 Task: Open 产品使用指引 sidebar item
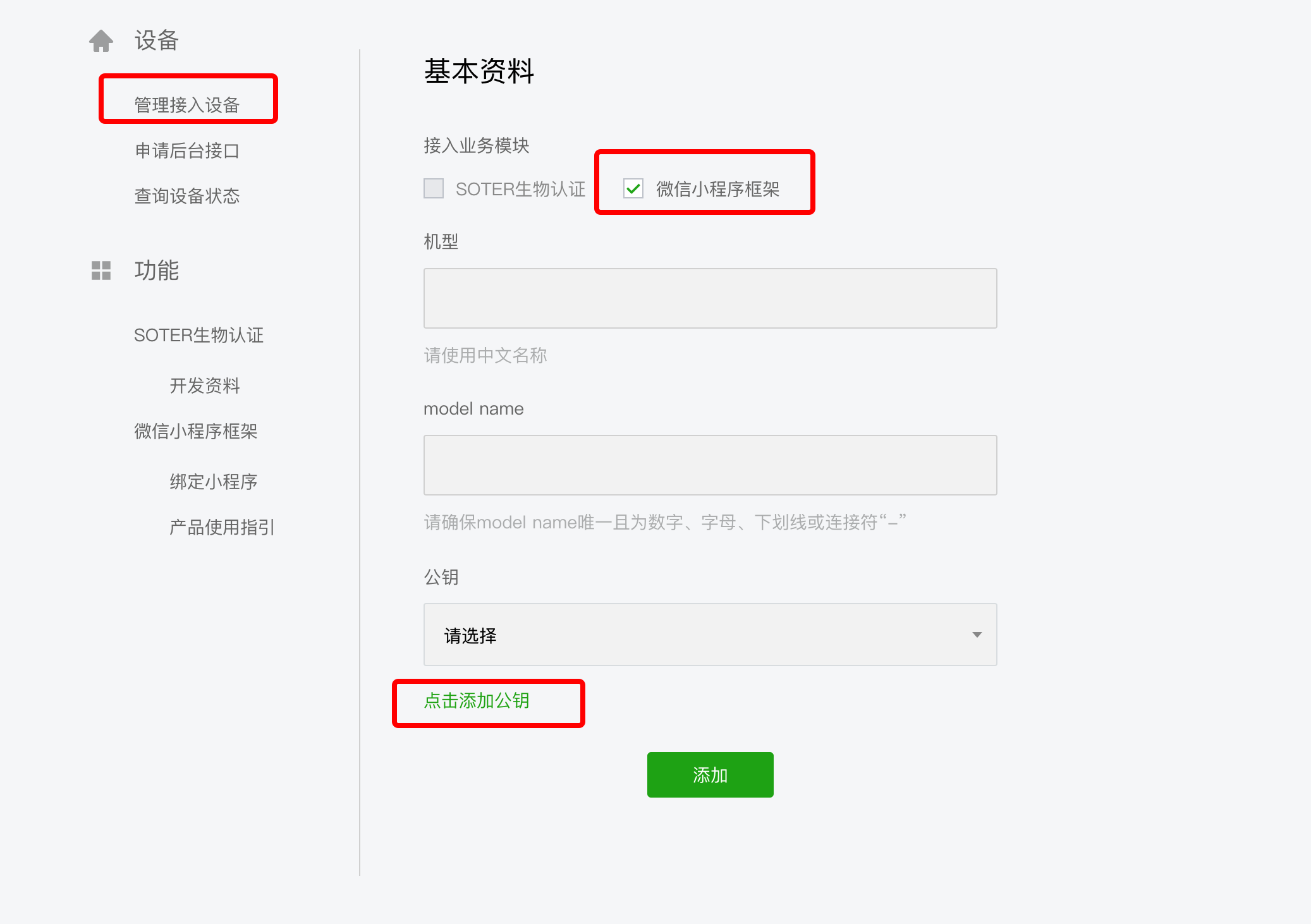pyautogui.click(x=222, y=527)
